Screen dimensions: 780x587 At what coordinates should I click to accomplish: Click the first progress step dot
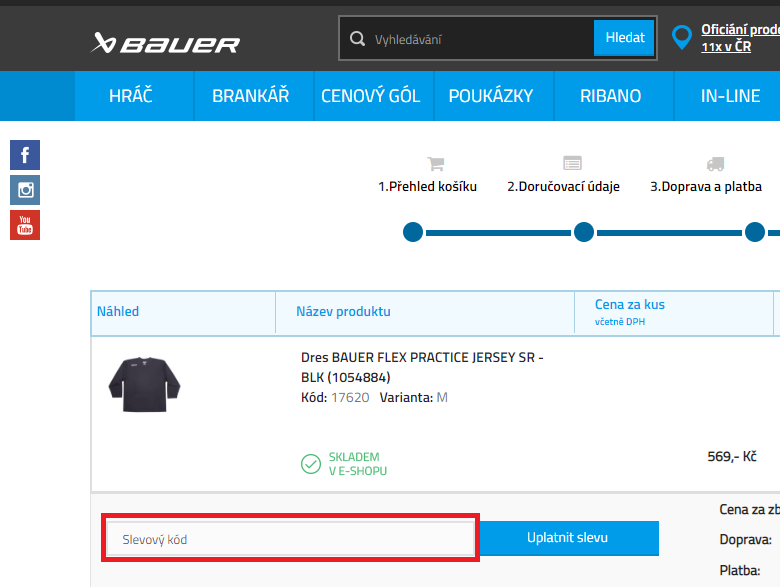click(413, 232)
